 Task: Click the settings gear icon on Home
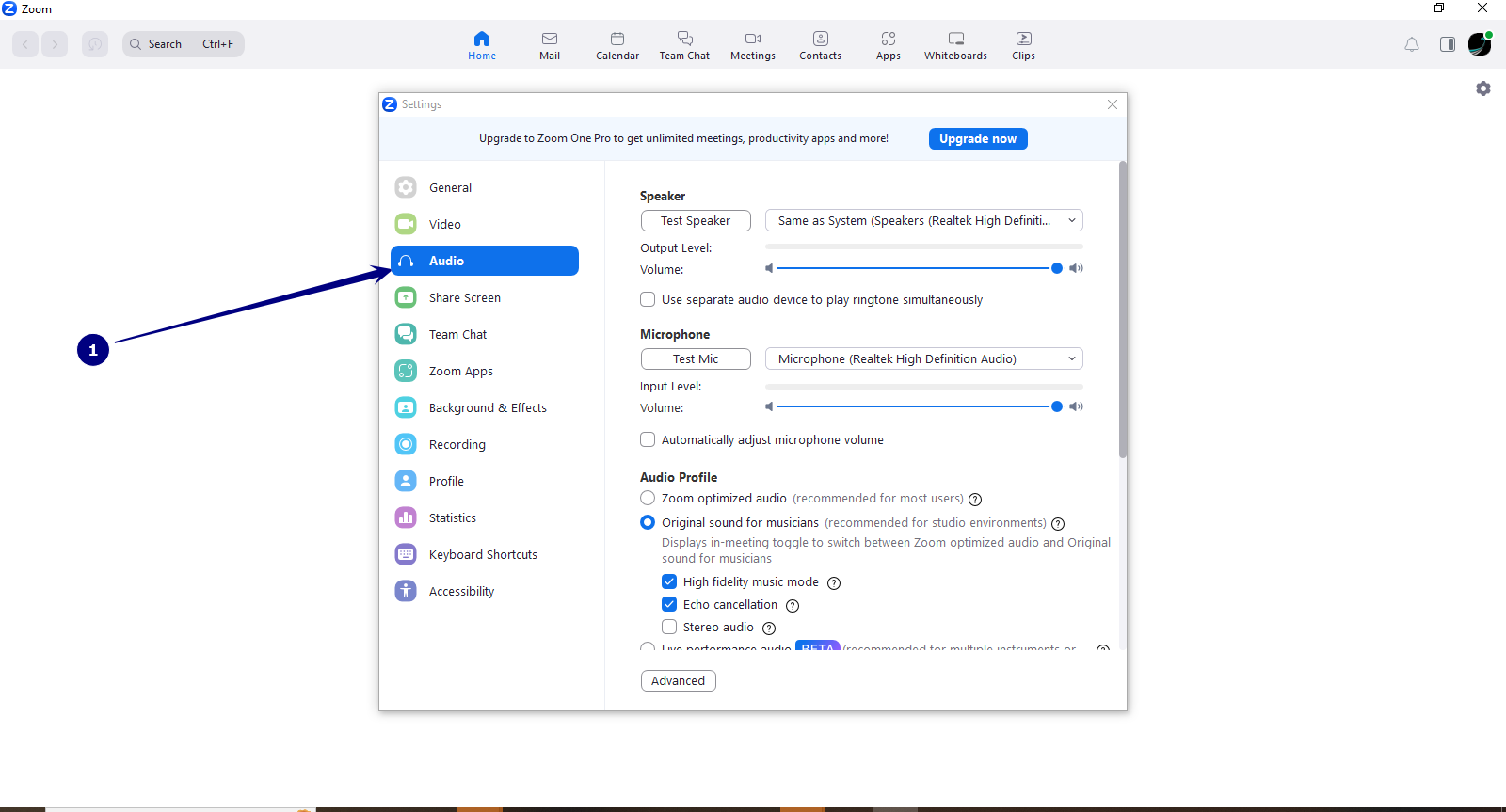click(1483, 88)
